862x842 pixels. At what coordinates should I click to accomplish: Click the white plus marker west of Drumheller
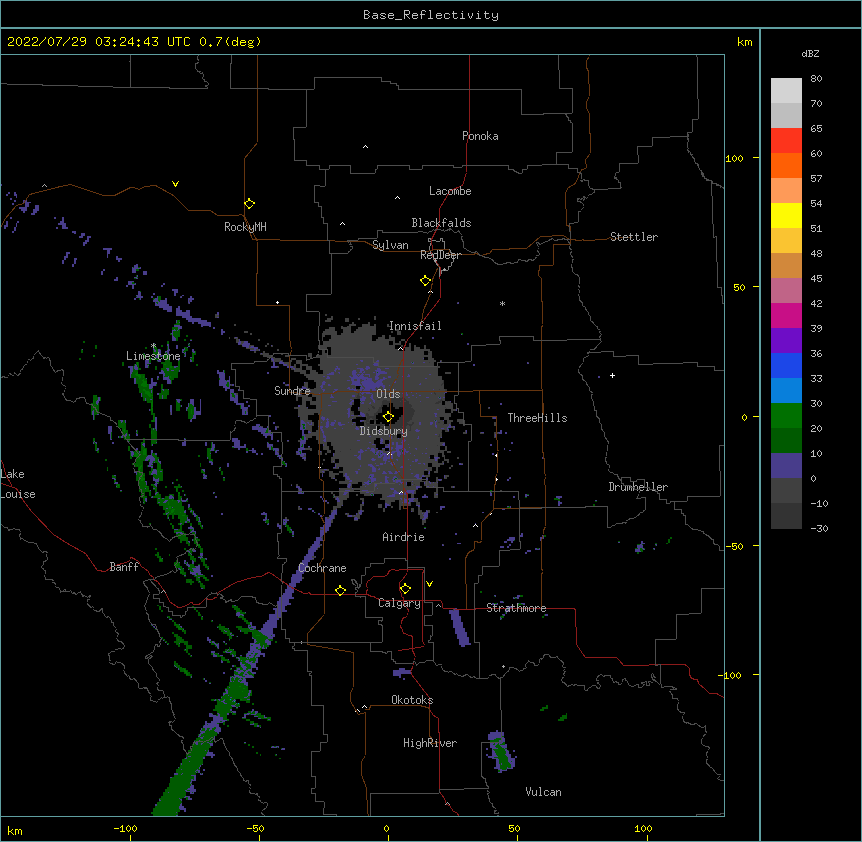click(612, 375)
